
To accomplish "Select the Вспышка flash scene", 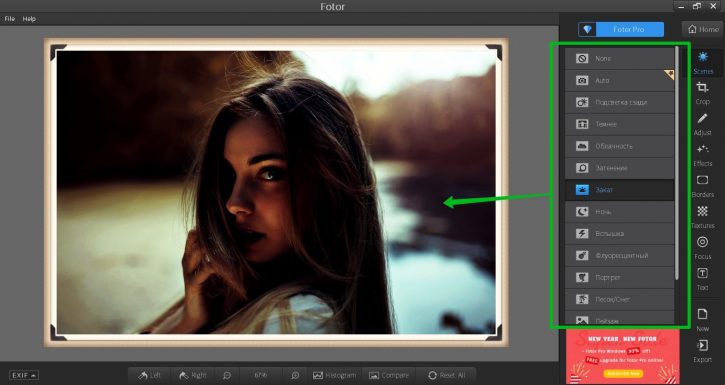I will tap(620, 233).
